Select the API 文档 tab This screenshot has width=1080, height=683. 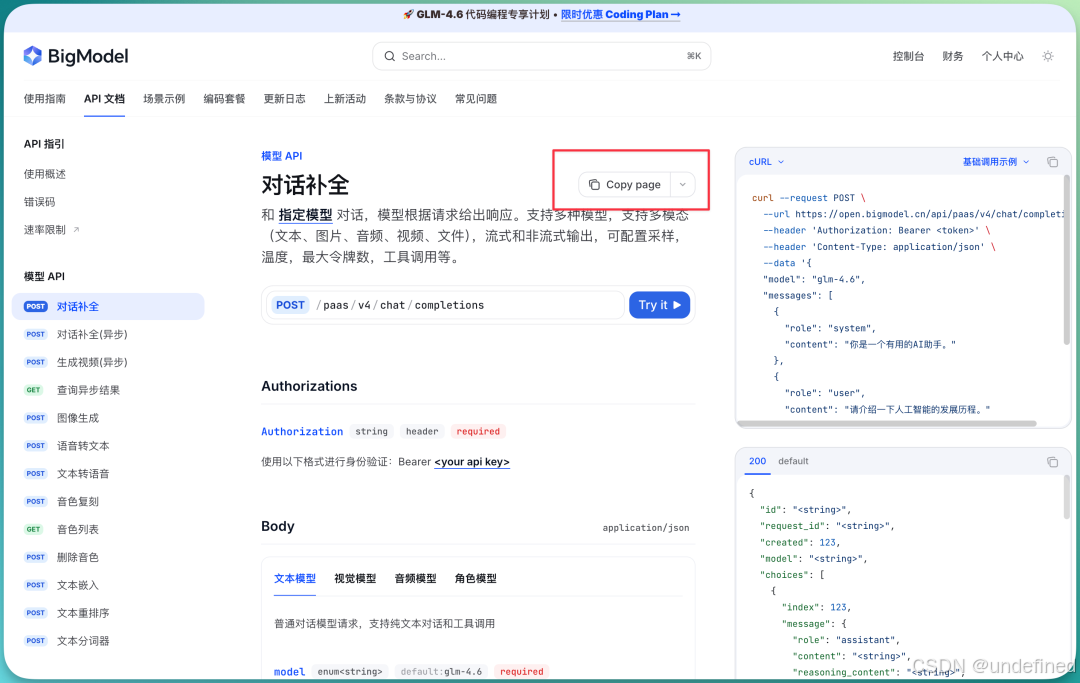[104, 99]
